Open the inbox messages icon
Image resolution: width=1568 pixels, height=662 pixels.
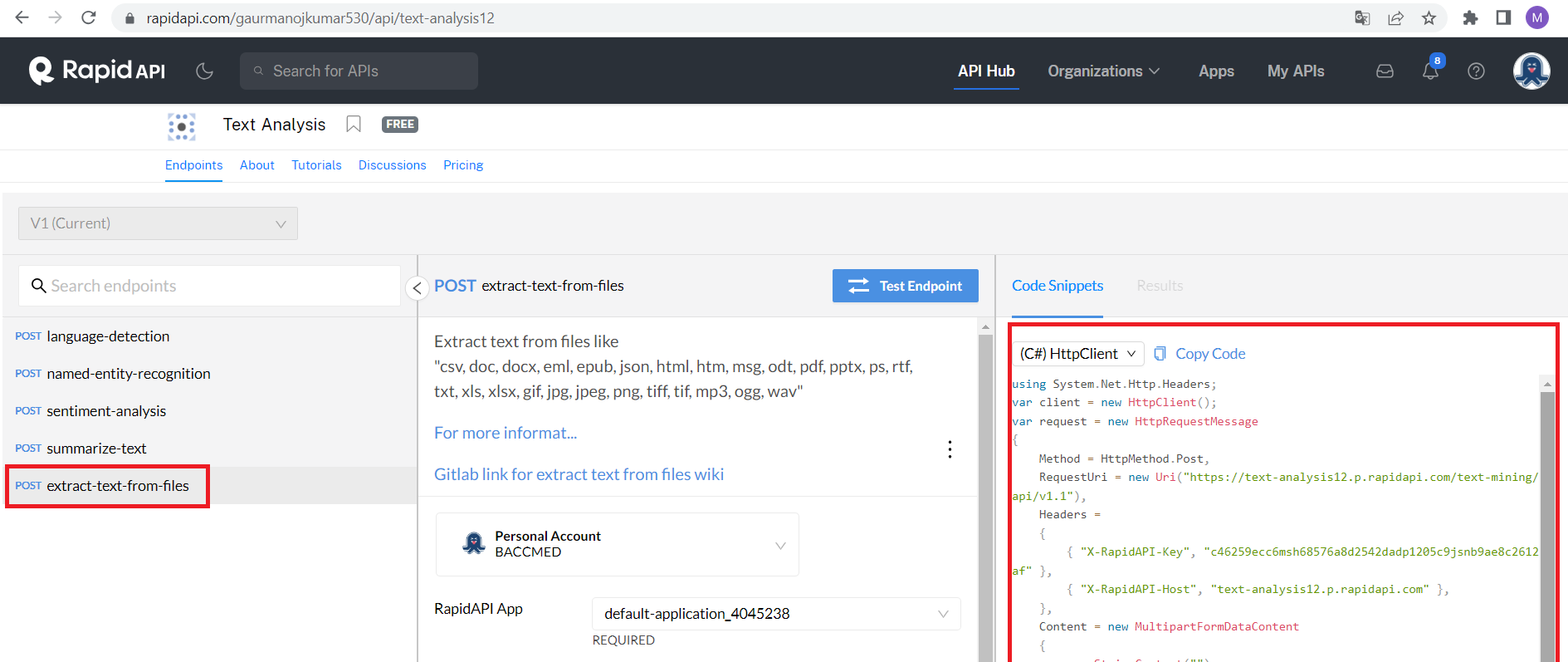(x=1385, y=71)
